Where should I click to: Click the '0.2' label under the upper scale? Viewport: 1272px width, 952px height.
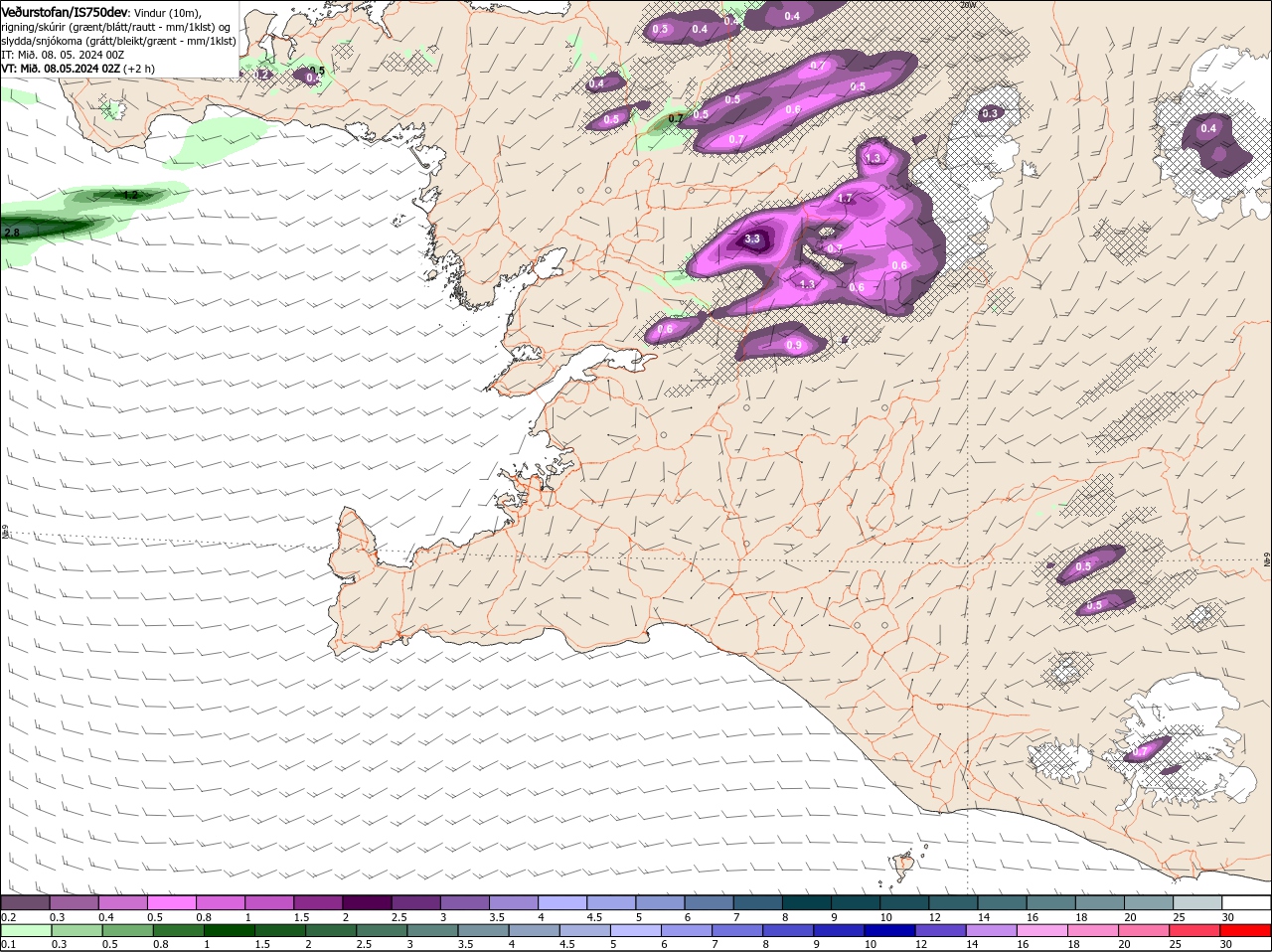(9, 917)
